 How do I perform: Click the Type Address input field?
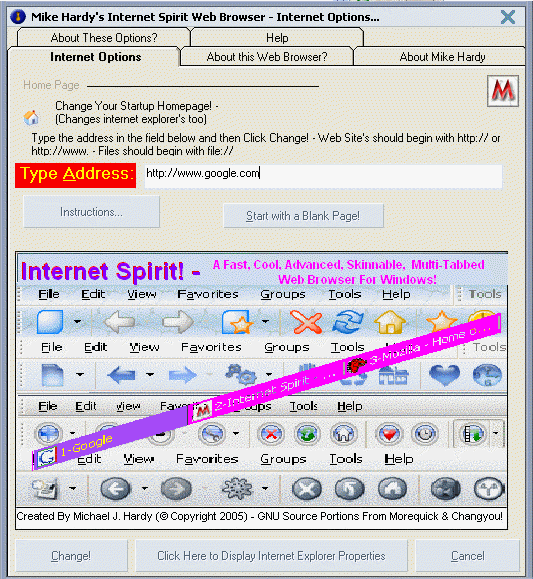[323, 176]
